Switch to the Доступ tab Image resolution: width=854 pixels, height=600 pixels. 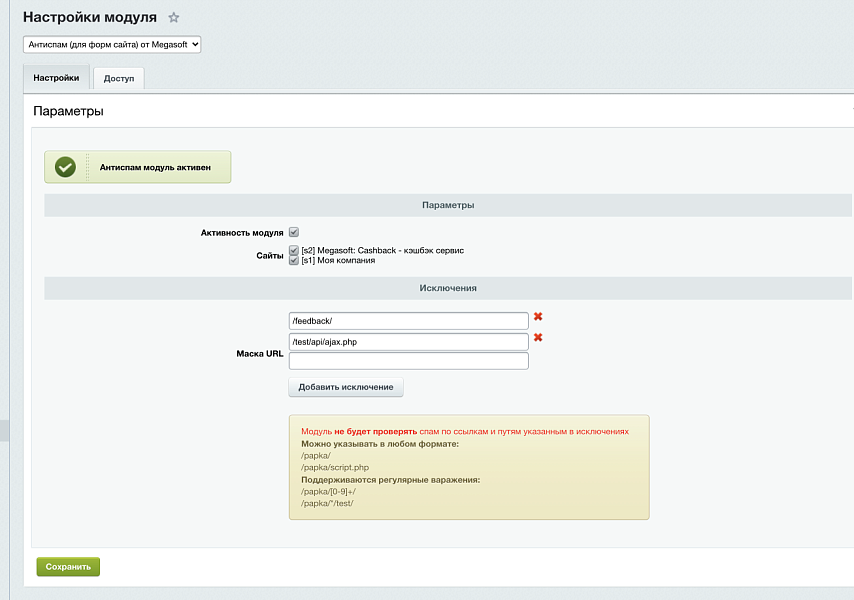(x=118, y=78)
